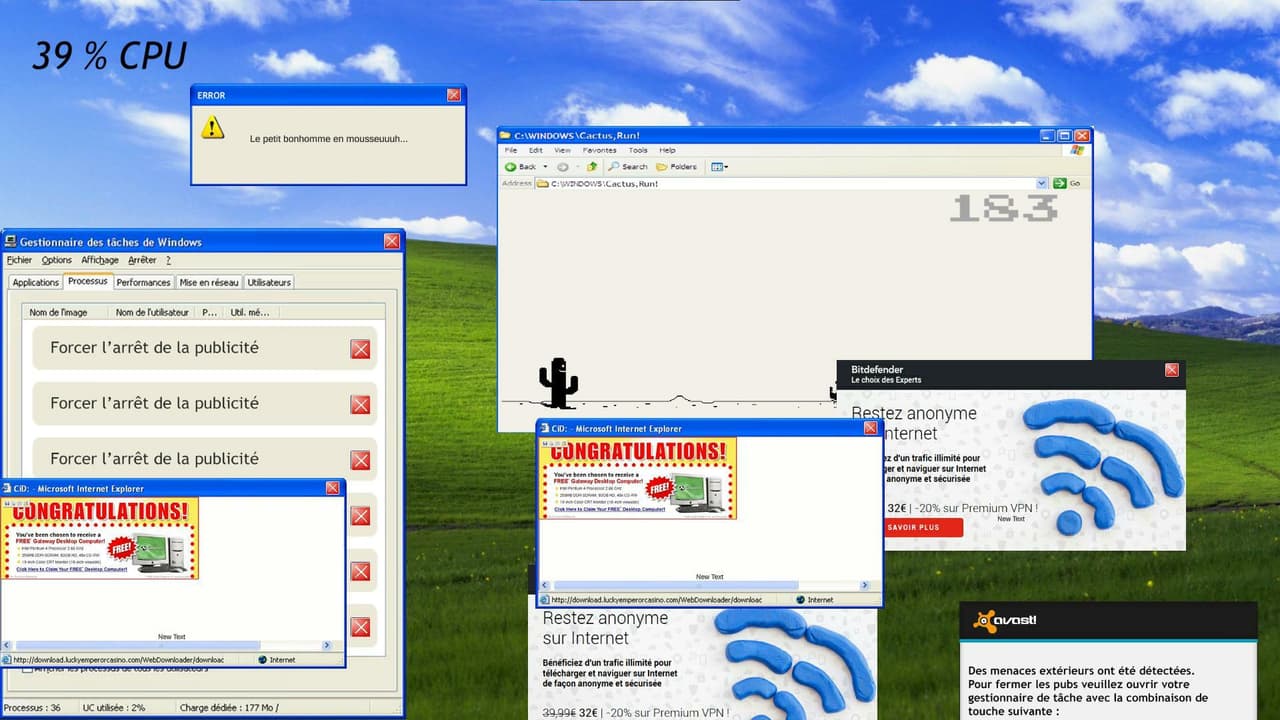Open the Favorites menu in Cactus,Run!

point(600,150)
